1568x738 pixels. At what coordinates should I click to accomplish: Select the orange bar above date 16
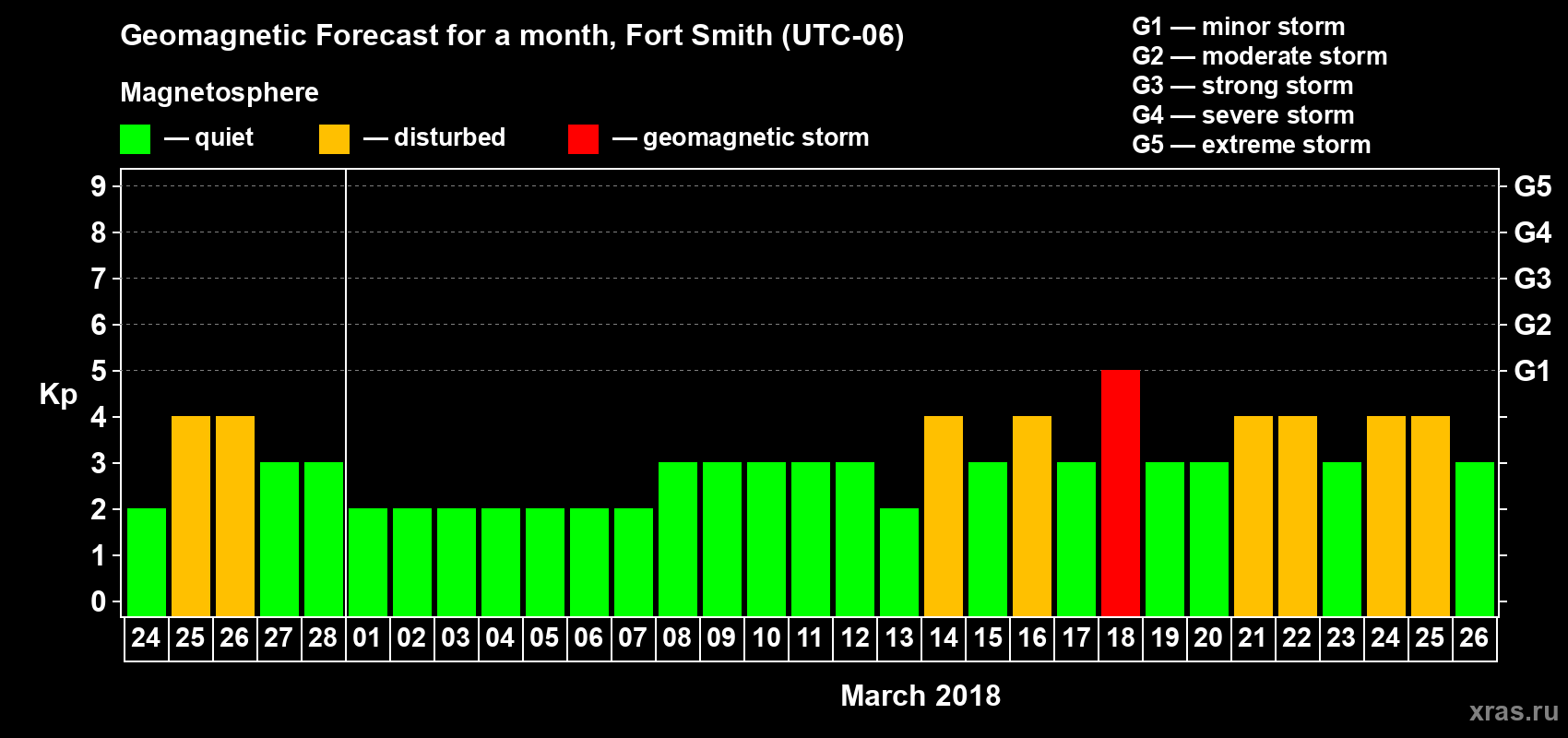tap(1032, 517)
